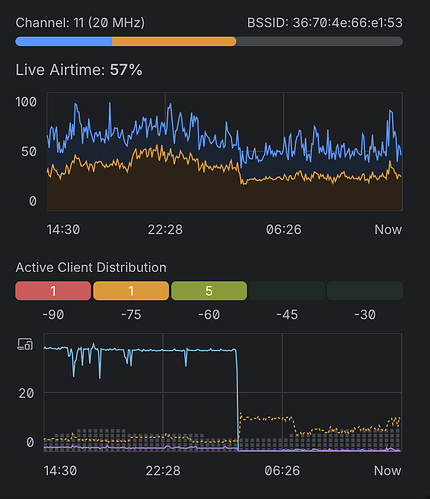Click the gray unused portion of the airtime bar
This screenshot has height=499, width=430.
(x=319, y=42)
